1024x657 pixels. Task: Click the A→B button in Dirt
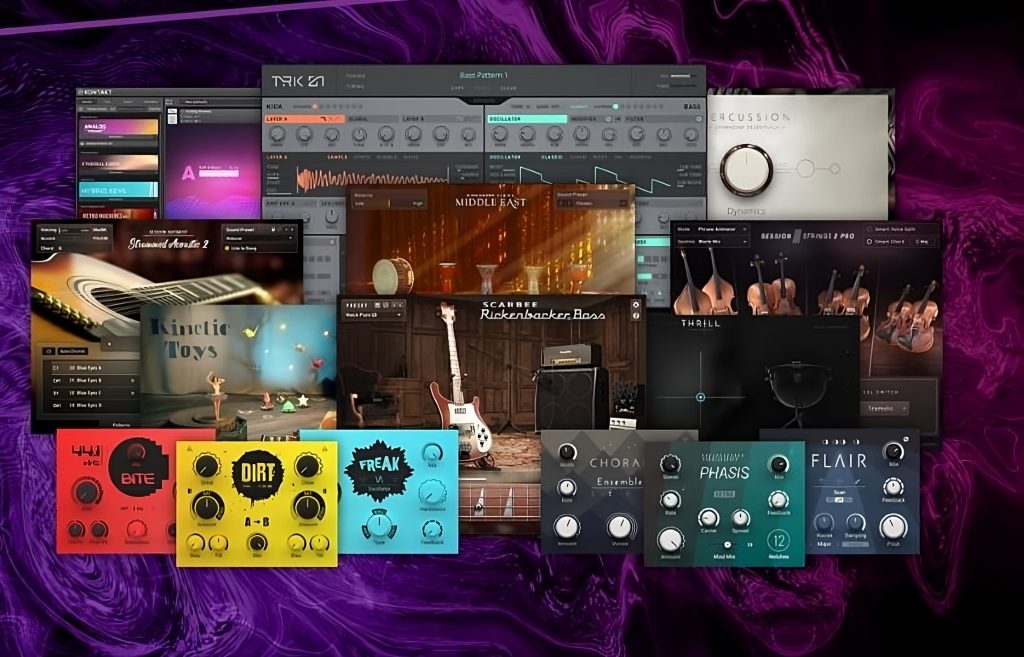257,522
